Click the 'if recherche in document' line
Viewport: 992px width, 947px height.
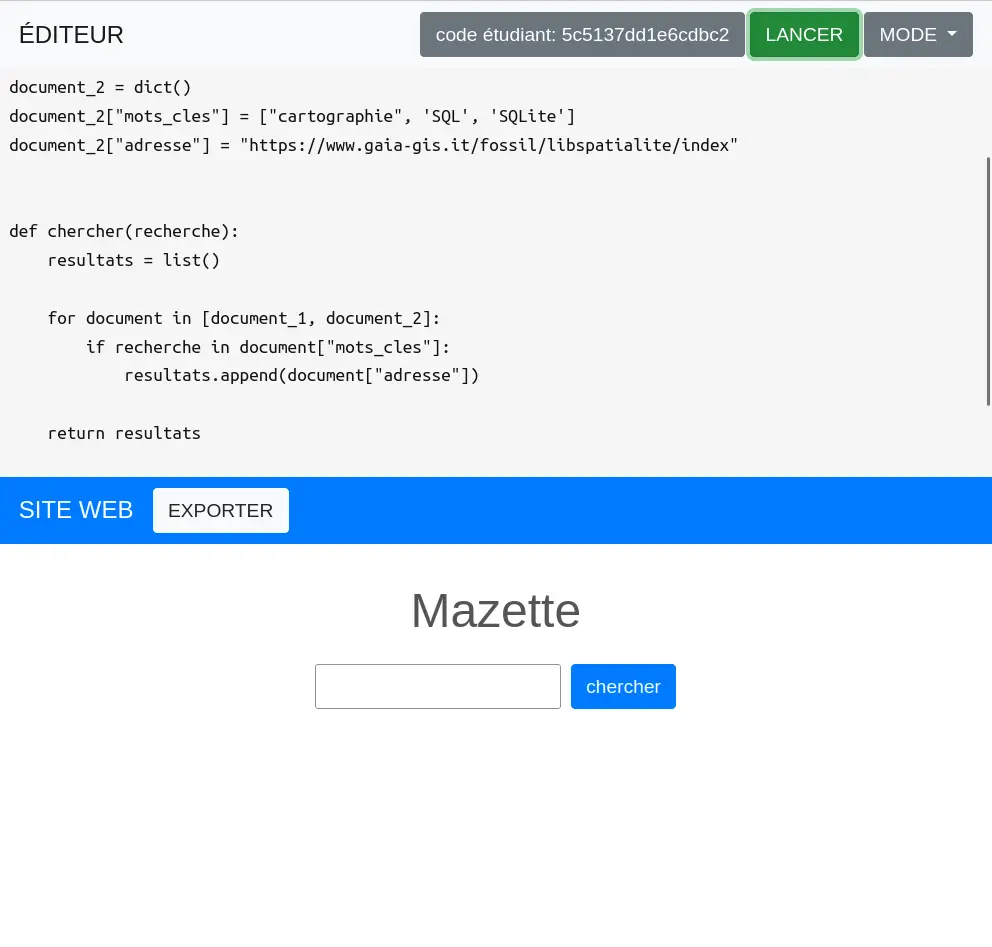coord(268,348)
